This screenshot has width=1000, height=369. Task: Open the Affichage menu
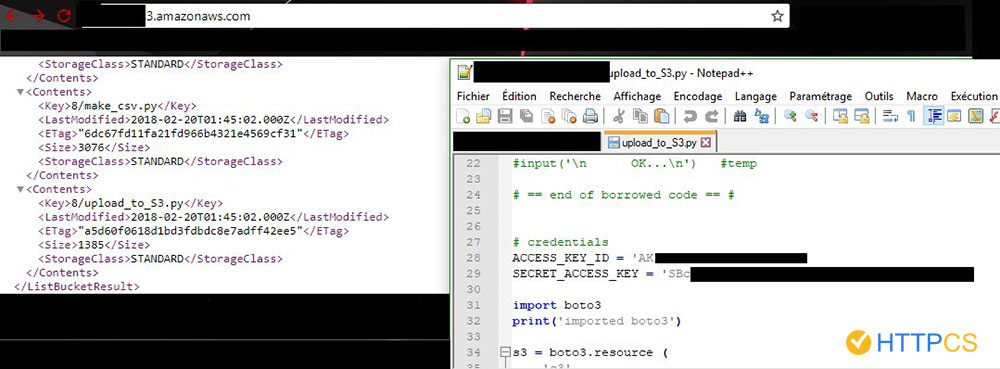(637, 96)
